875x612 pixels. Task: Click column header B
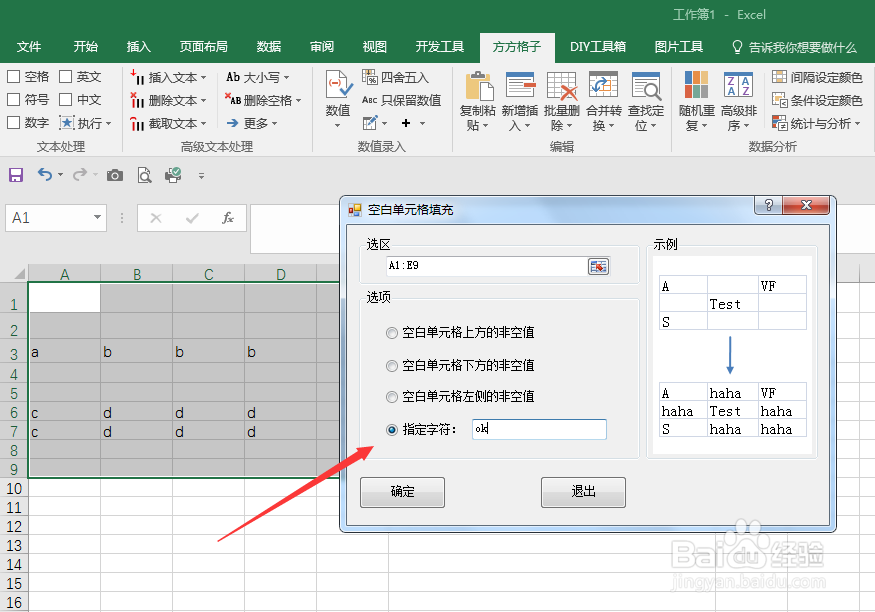137,274
